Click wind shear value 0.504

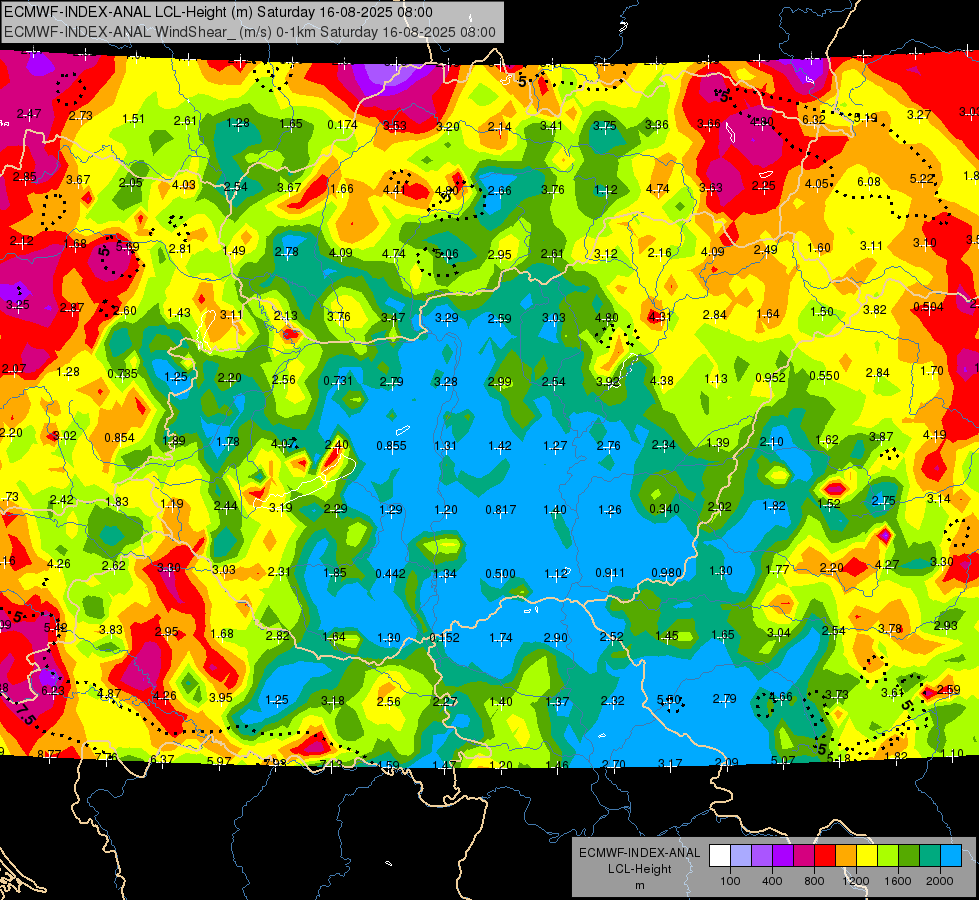point(928,307)
